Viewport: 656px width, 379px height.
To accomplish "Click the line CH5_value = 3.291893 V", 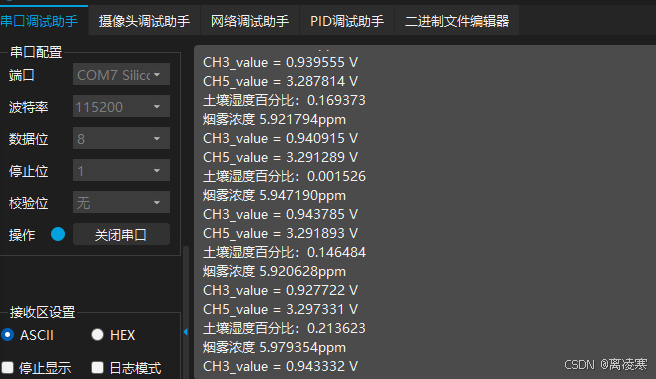I will [x=281, y=233].
